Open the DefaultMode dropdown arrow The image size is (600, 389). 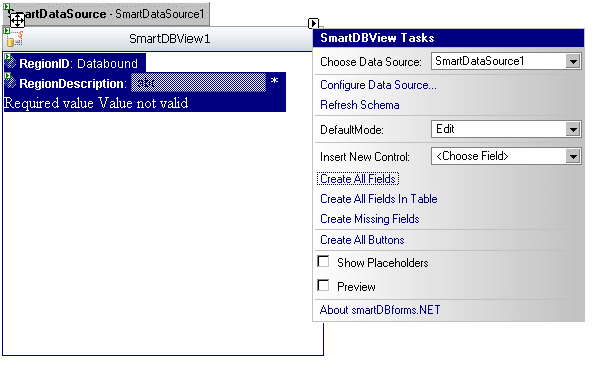(573, 129)
